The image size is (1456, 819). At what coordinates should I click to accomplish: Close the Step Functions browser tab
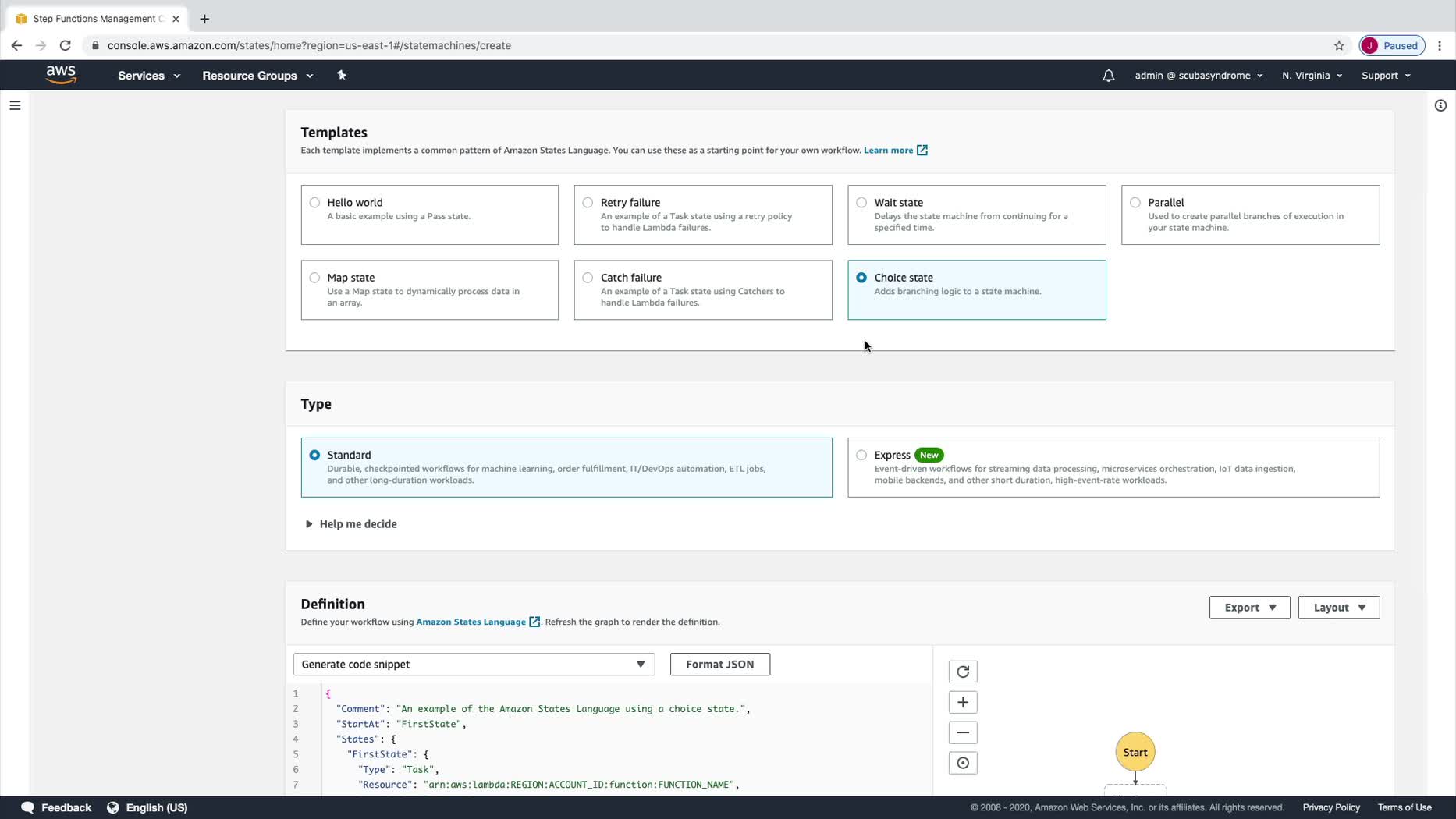click(x=176, y=19)
